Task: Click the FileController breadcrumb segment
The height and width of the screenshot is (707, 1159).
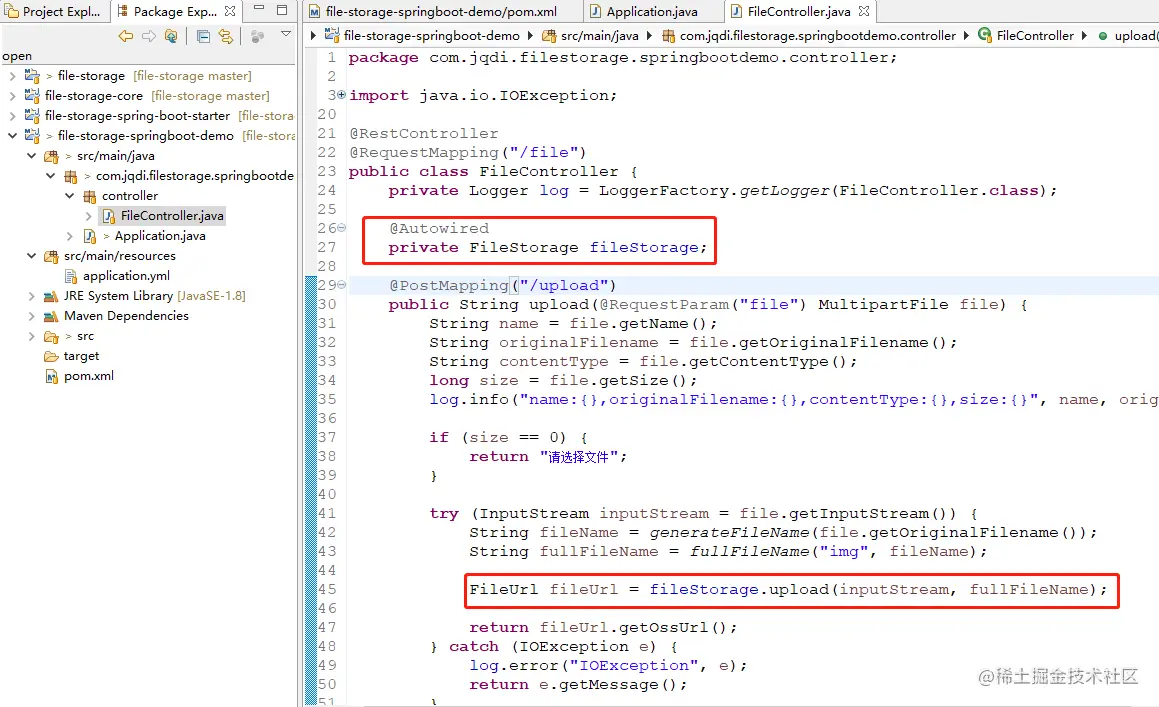Action: click(1035, 35)
